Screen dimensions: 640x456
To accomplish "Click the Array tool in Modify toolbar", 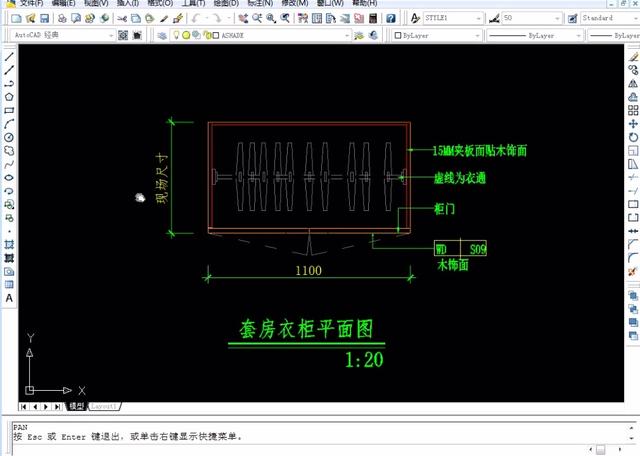I will click(x=633, y=110).
